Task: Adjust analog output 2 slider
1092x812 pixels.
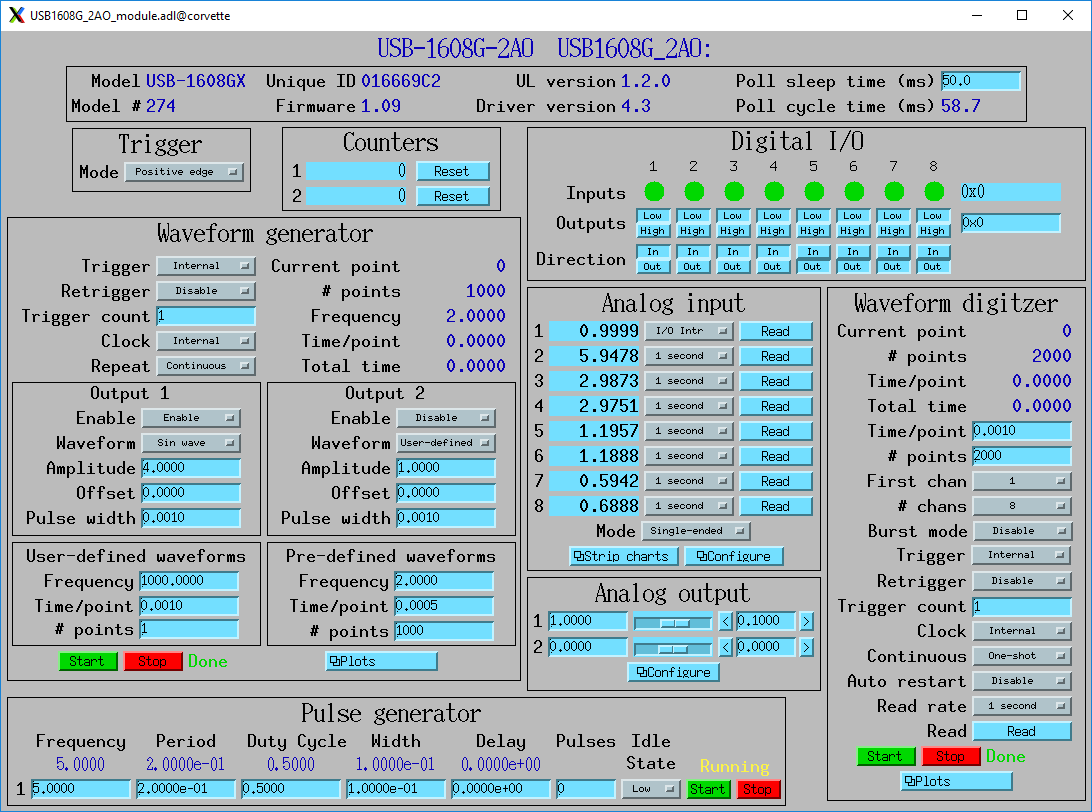Action: point(673,648)
